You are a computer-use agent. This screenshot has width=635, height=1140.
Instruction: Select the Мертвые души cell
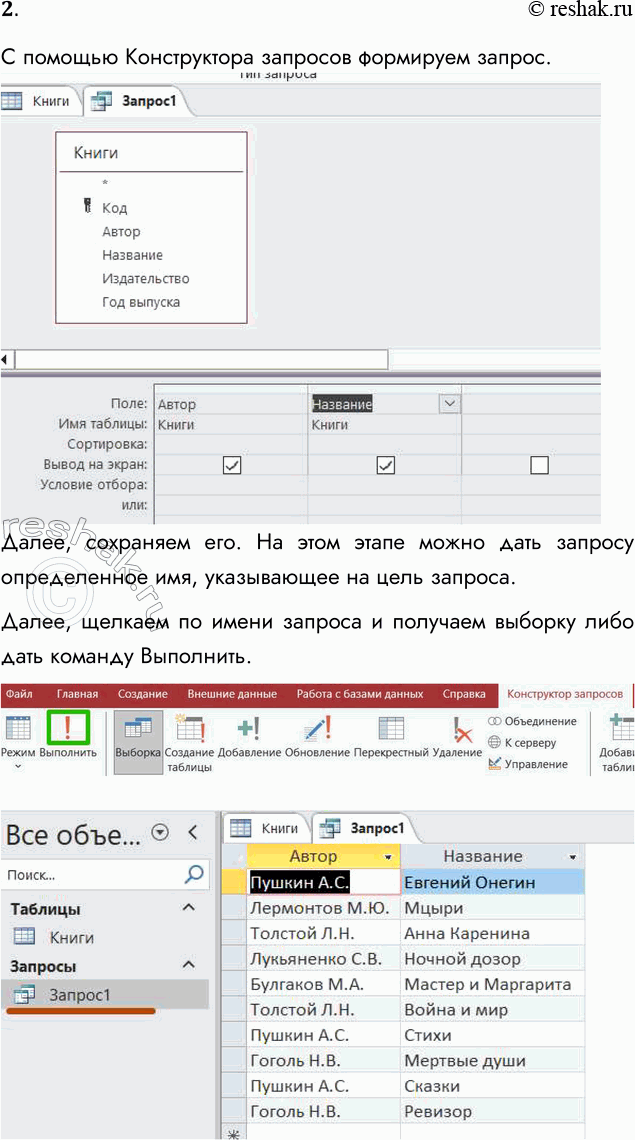click(492, 1061)
